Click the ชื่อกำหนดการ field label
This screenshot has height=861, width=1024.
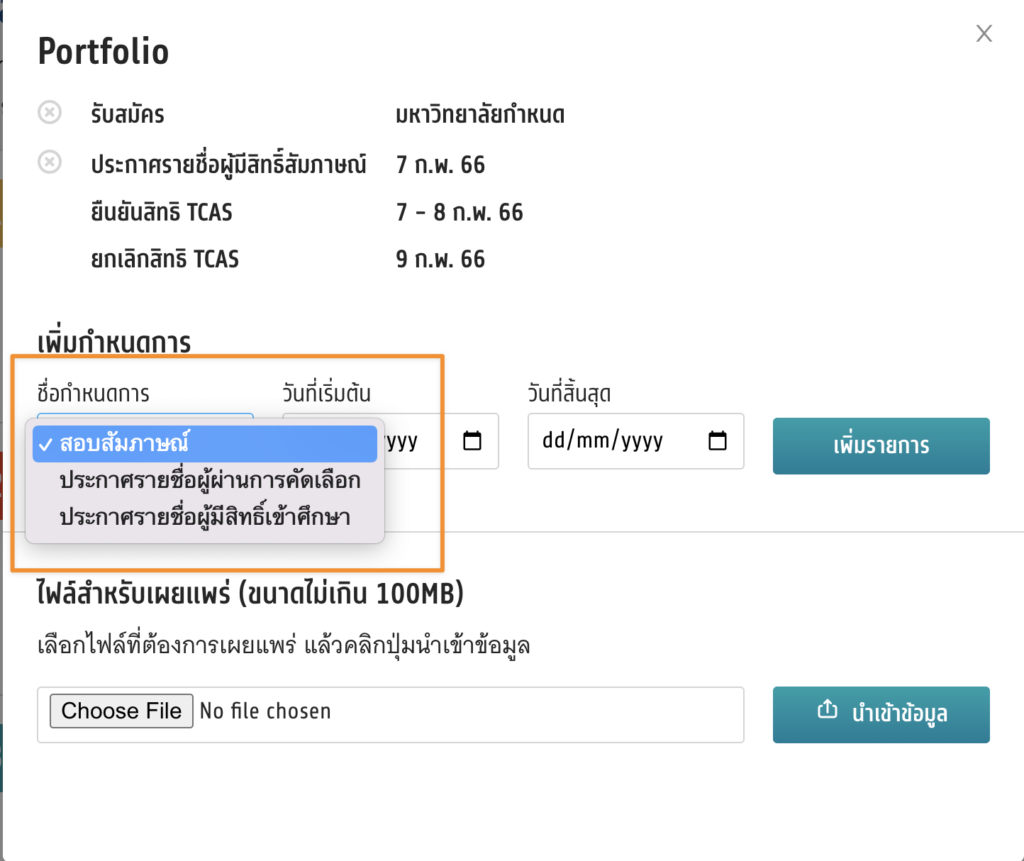point(93,393)
